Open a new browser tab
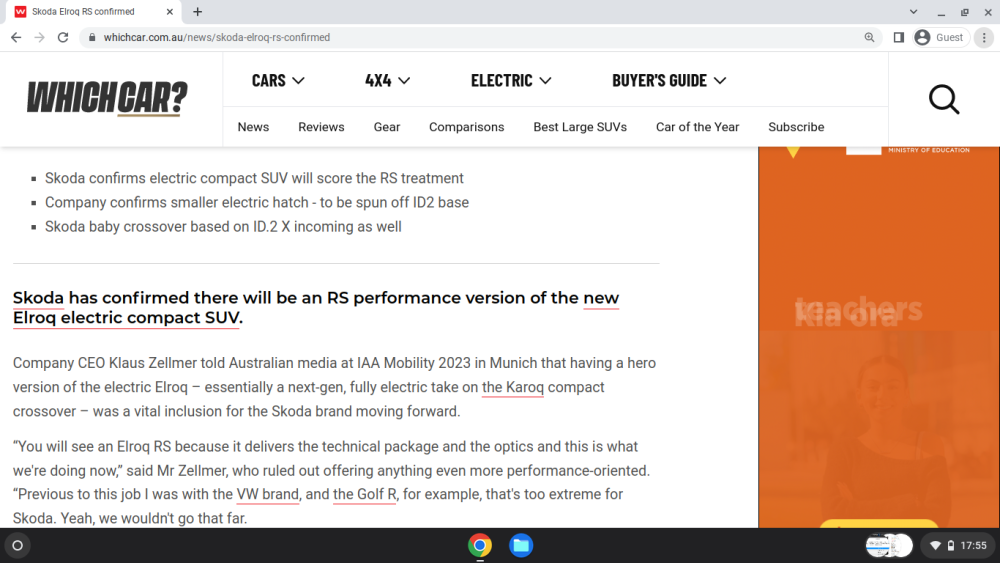 click(198, 11)
